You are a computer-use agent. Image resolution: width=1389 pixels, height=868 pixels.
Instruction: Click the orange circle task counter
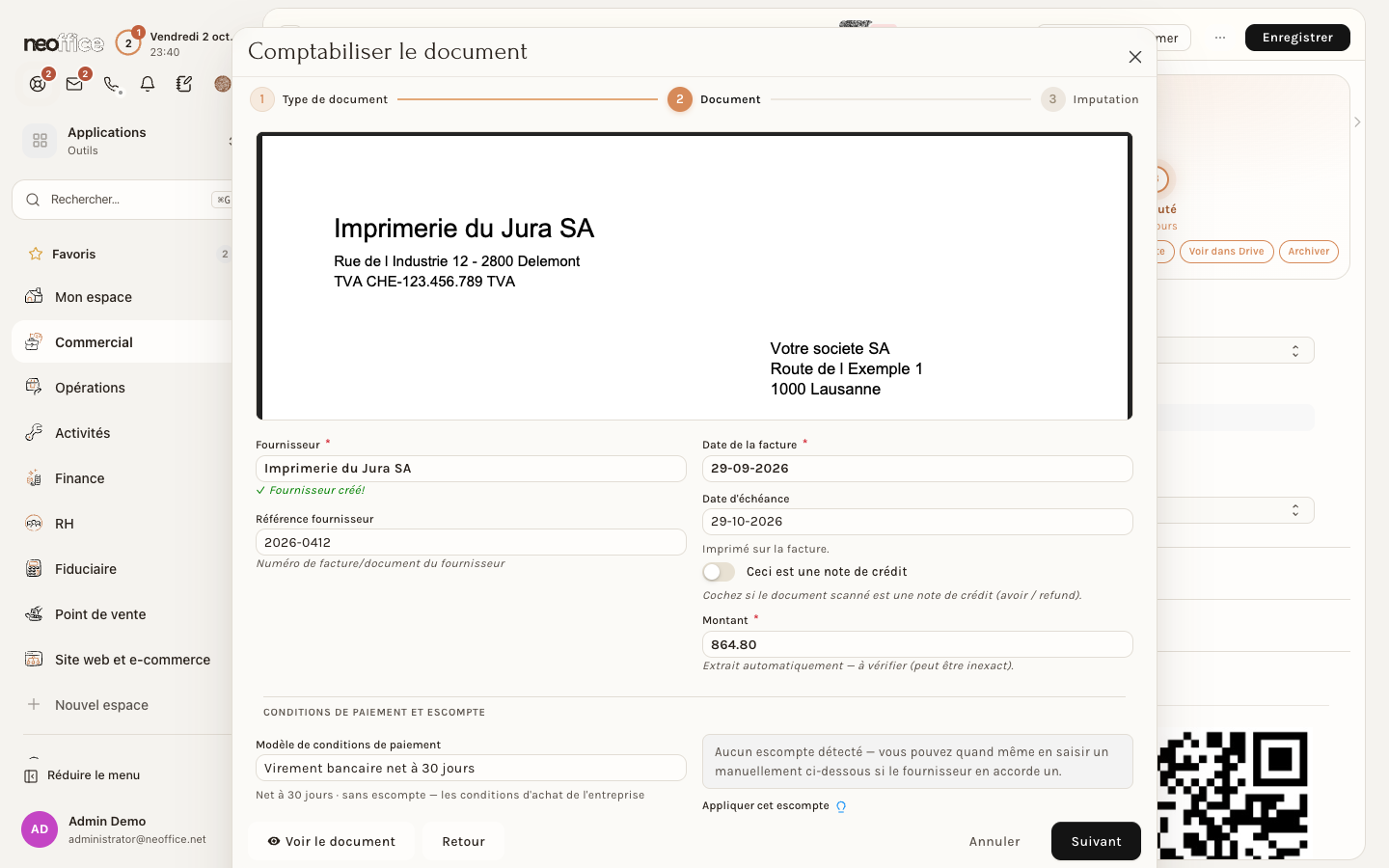[128, 42]
